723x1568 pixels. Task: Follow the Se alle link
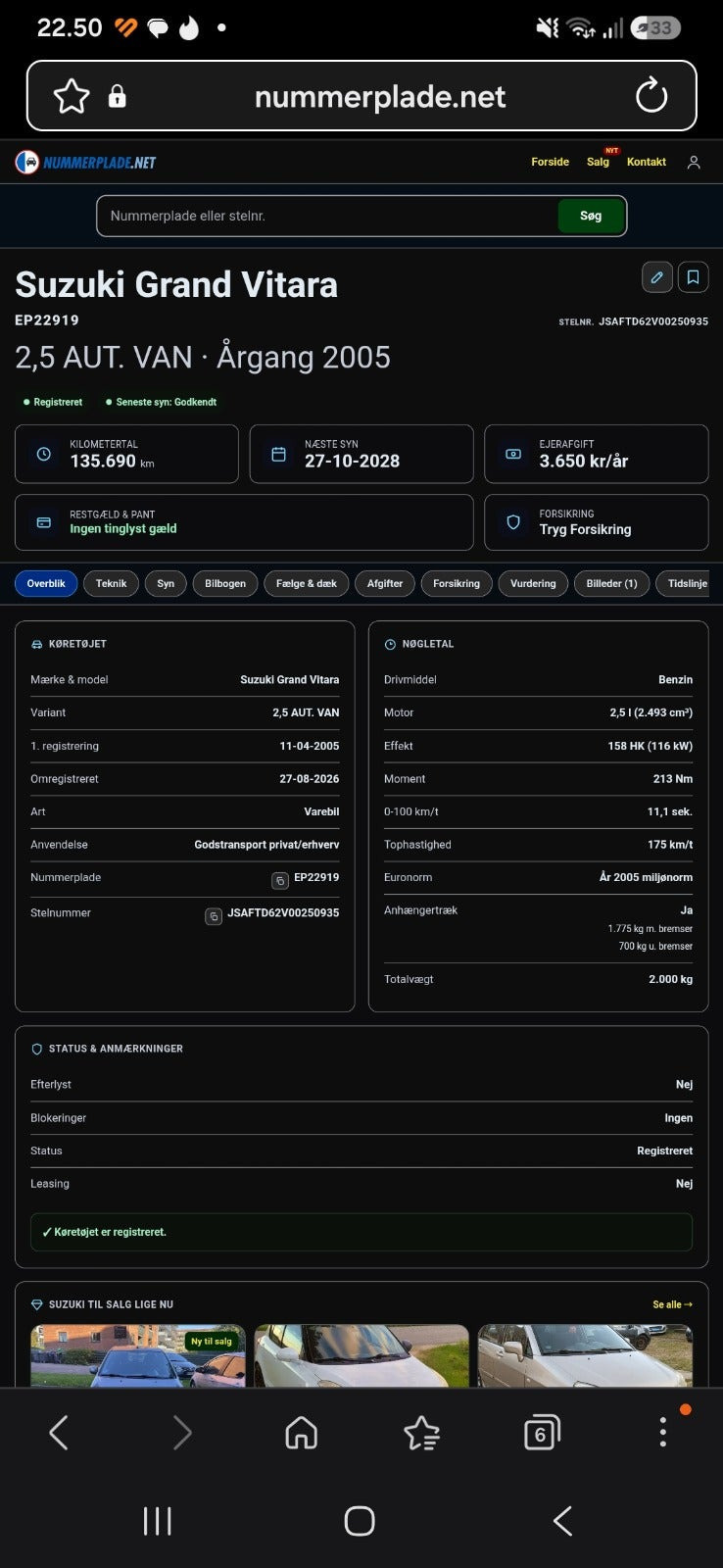coord(673,1304)
